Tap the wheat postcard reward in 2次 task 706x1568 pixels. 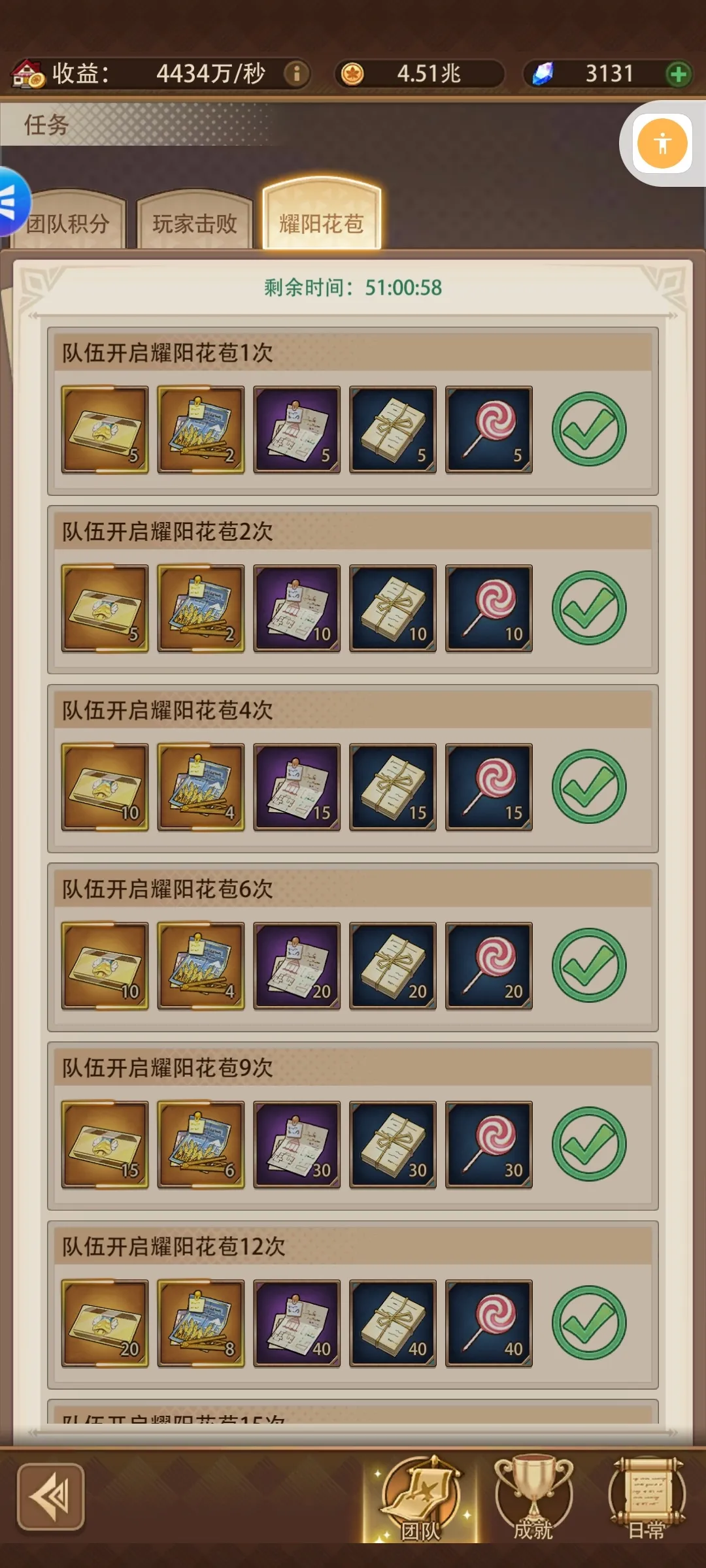tap(201, 608)
